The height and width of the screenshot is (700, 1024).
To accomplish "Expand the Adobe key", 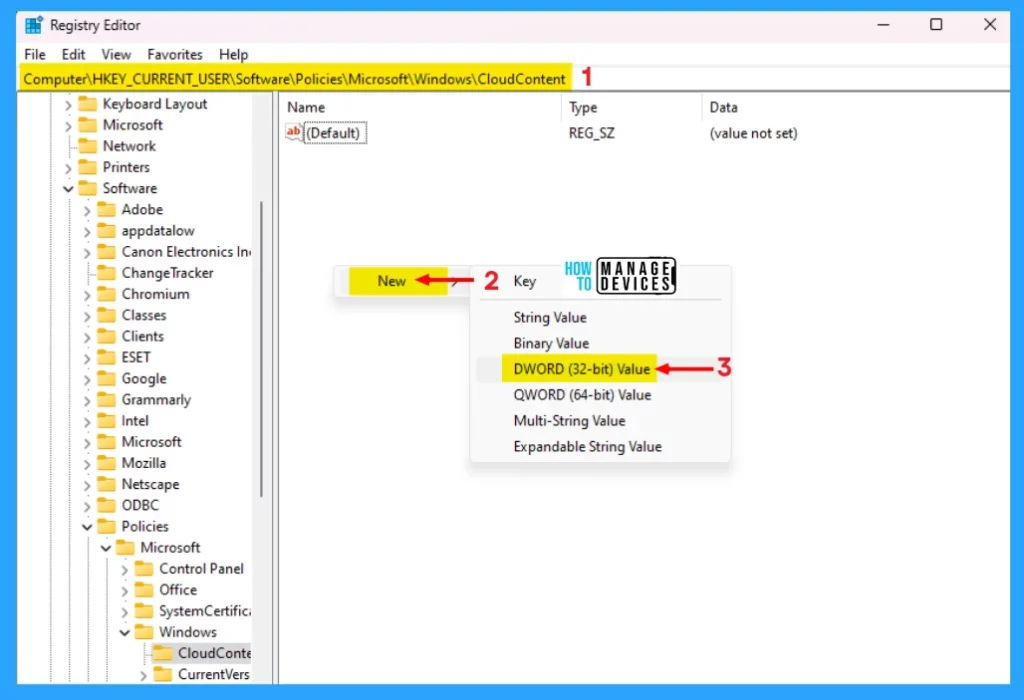I will 87,210.
